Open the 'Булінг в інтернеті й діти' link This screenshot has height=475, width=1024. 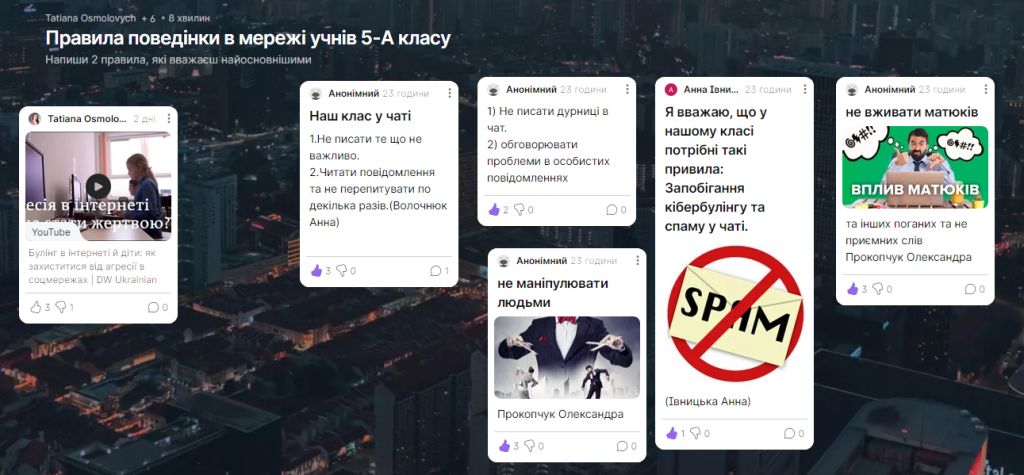point(93,266)
